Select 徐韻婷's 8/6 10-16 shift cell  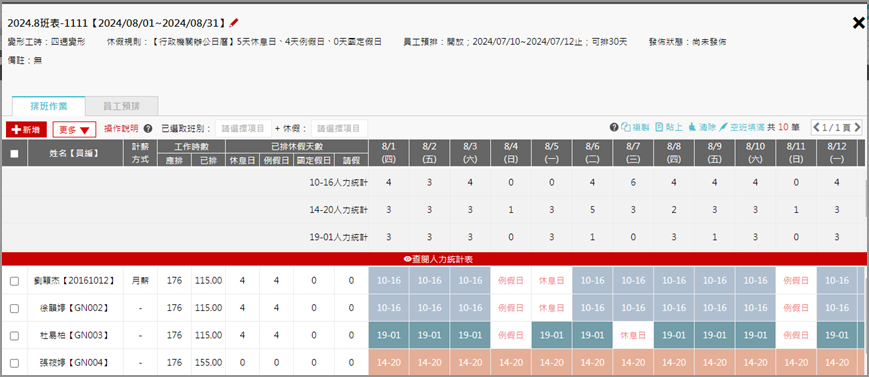(x=592, y=308)
